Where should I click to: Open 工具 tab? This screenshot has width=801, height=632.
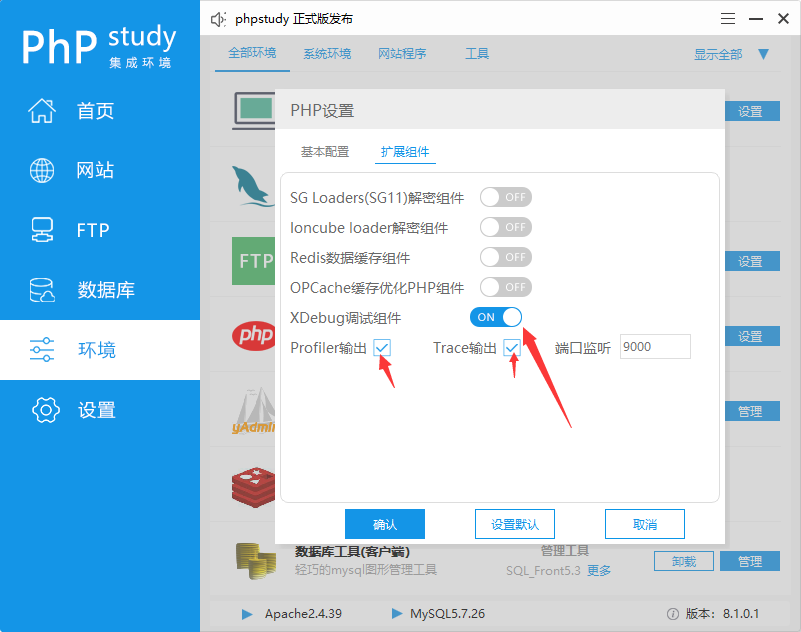(477, 54)
